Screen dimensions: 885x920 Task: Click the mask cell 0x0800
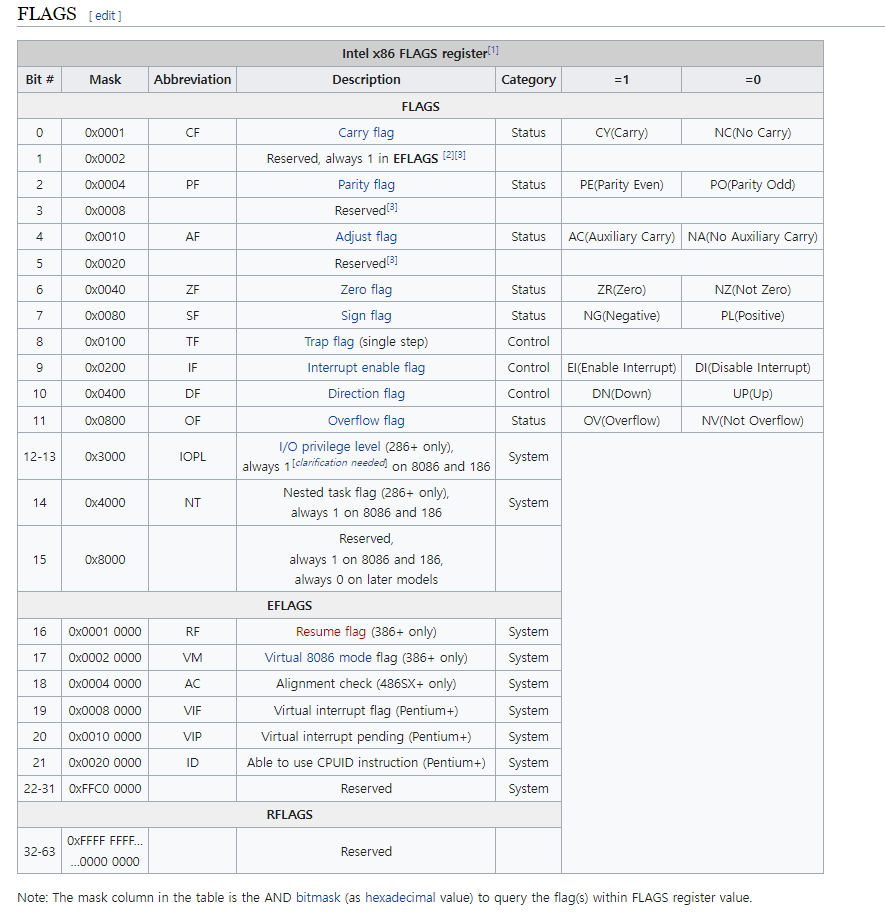tap(105, 421)
